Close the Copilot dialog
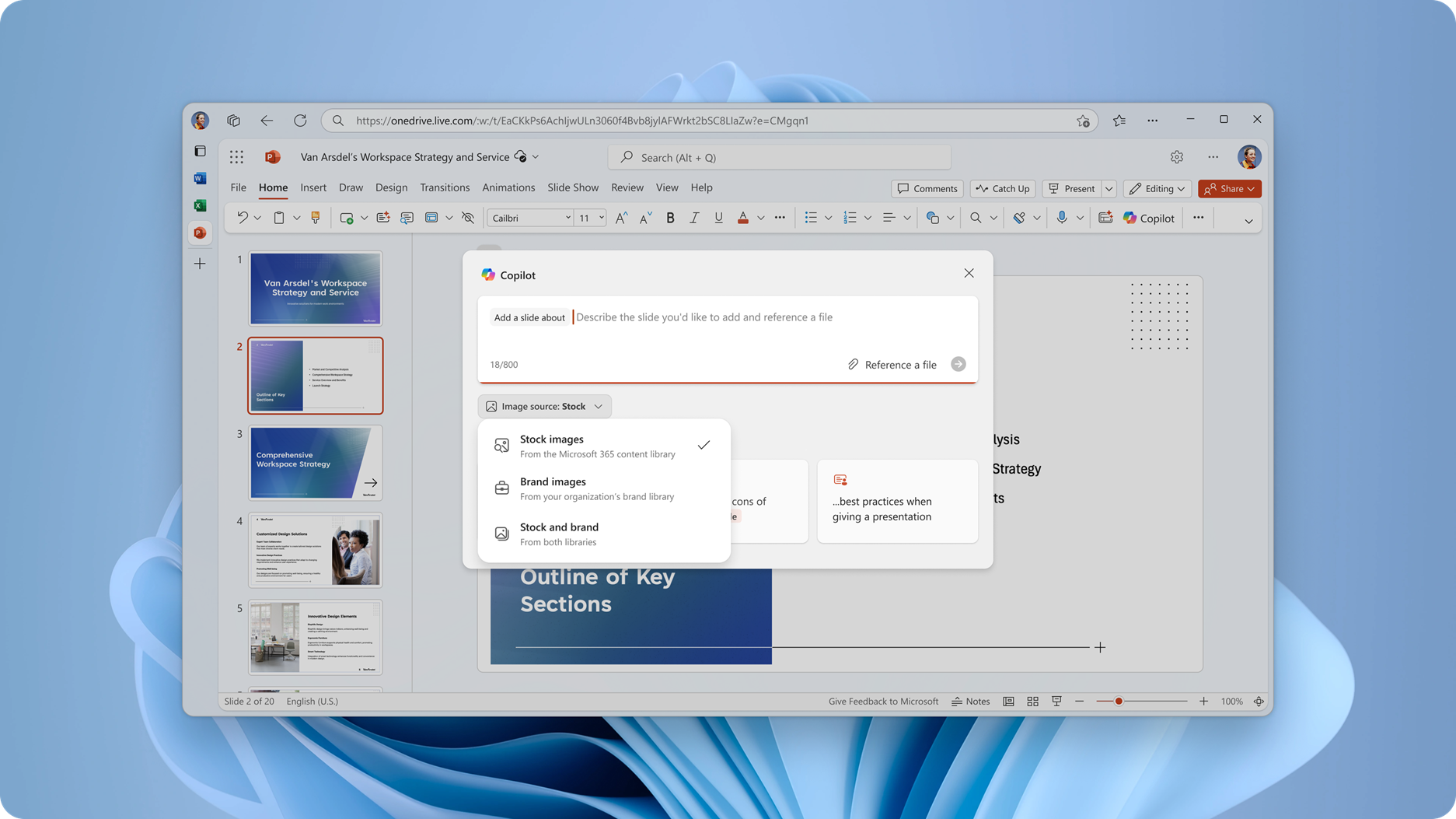The height and width of the screenshot is (819, 1456). (x=969, y=273)
